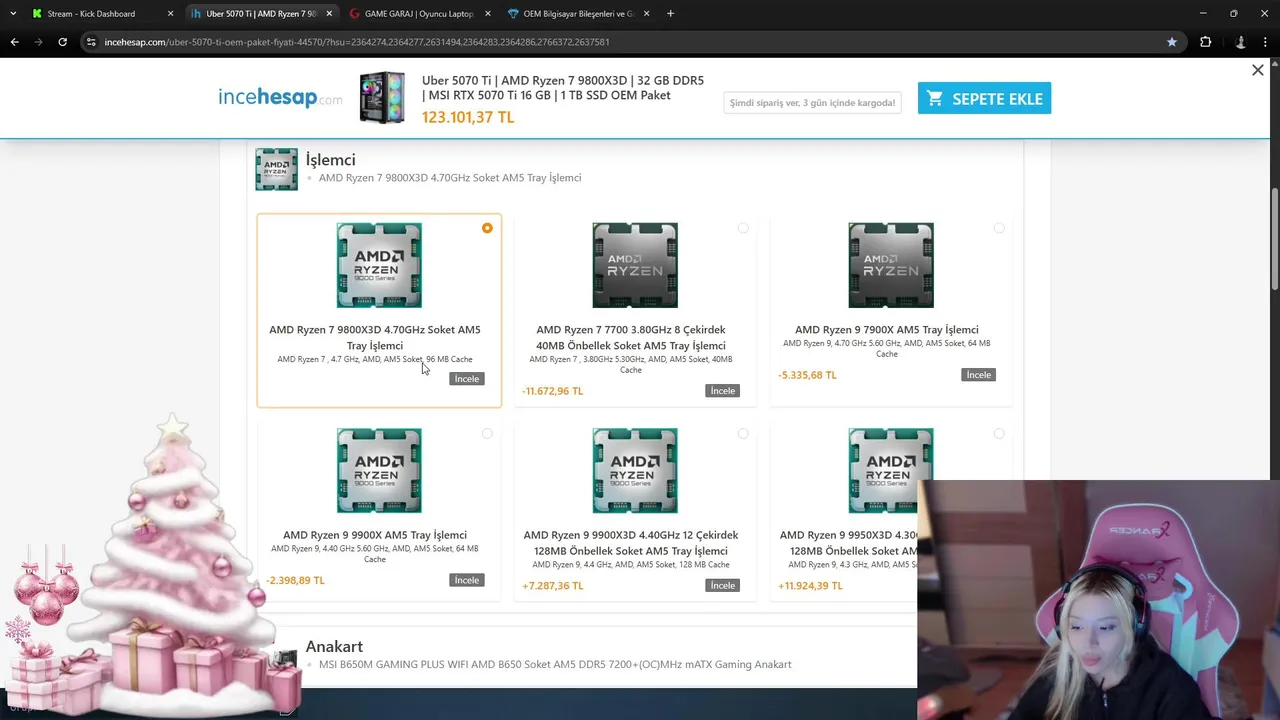The image size is (1280, 720).
Task: Select Ryzen 9 9950X3D radio button
Action: [999, 434]
